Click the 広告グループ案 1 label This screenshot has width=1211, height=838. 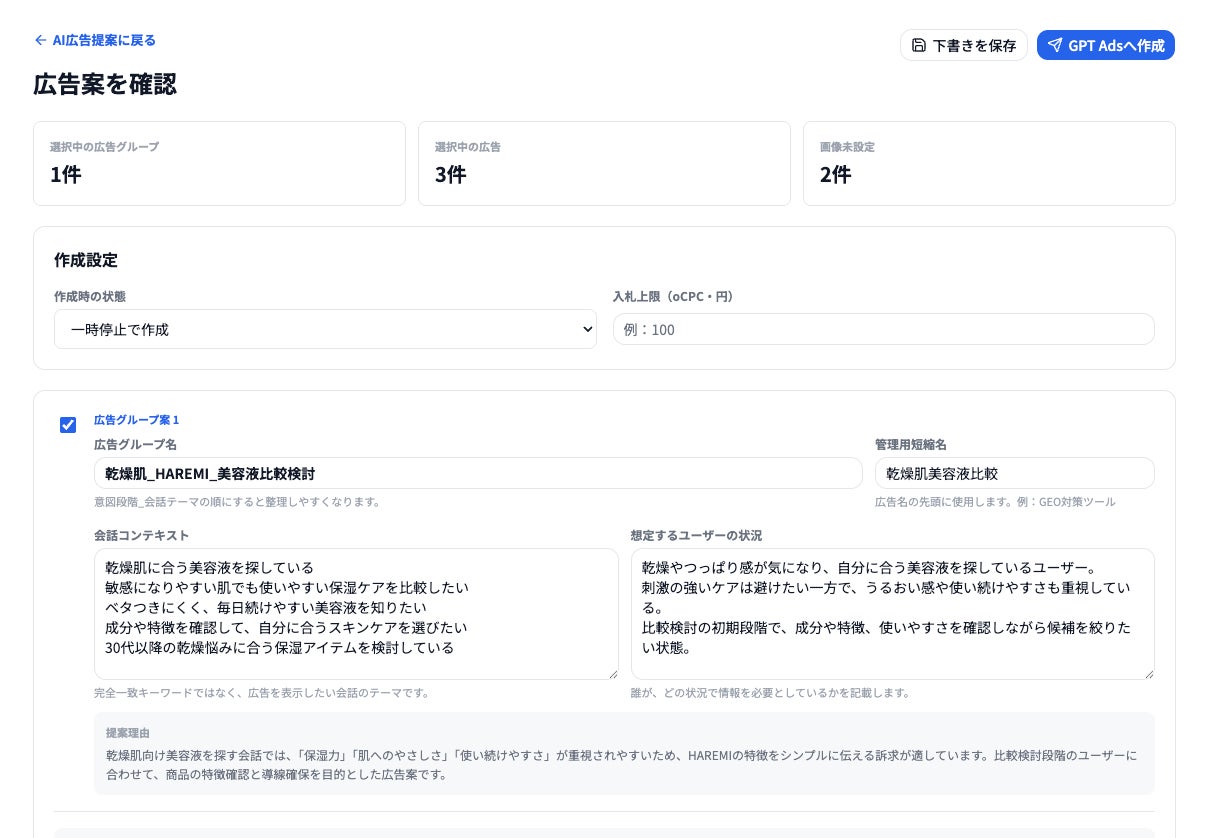(136, 420)
